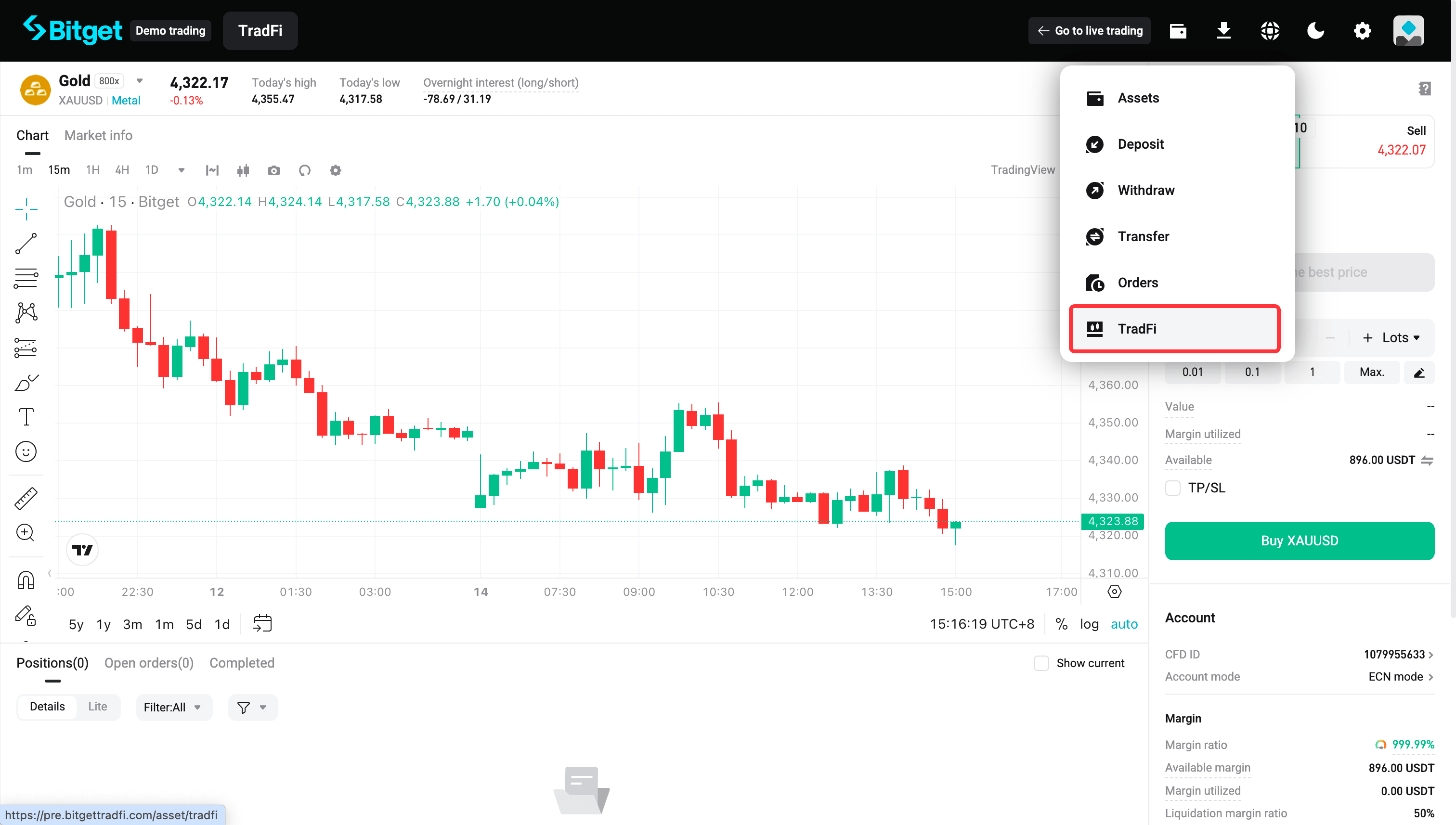Choose TradFi in the account menu
Image resolution: width=1456 pixels, height=825 pixels.
[x=1174, y=329]
